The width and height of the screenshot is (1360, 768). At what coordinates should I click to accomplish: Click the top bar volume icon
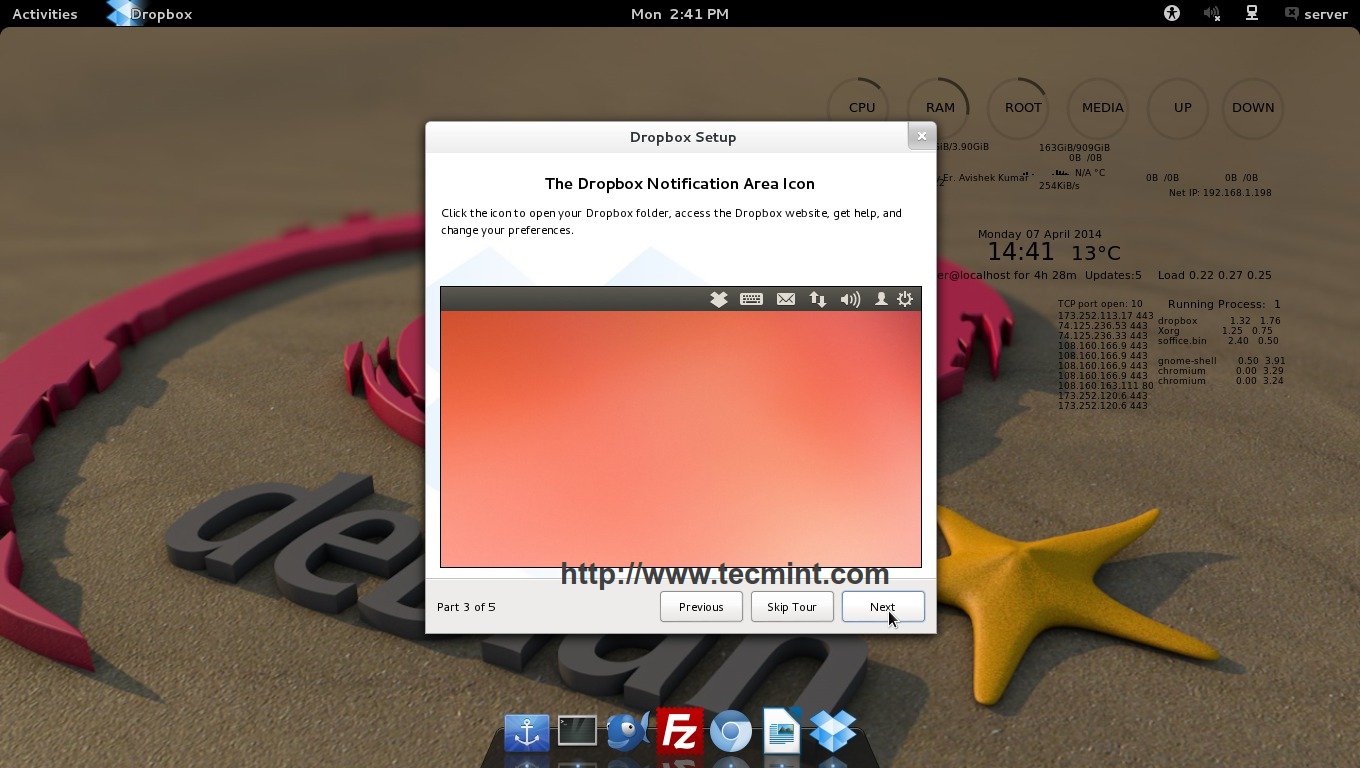[x=1212, y=14]
